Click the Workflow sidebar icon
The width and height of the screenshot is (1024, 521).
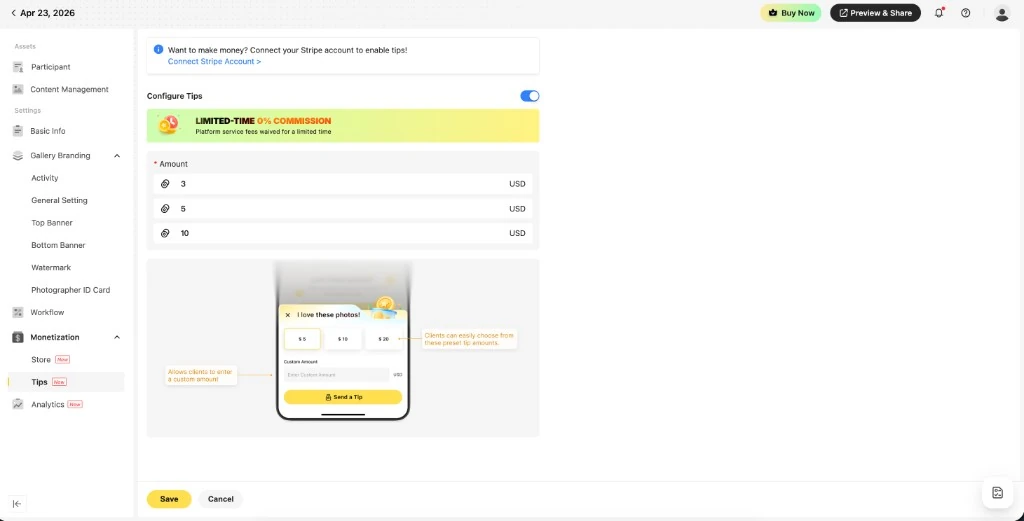[x=18, y=313]
